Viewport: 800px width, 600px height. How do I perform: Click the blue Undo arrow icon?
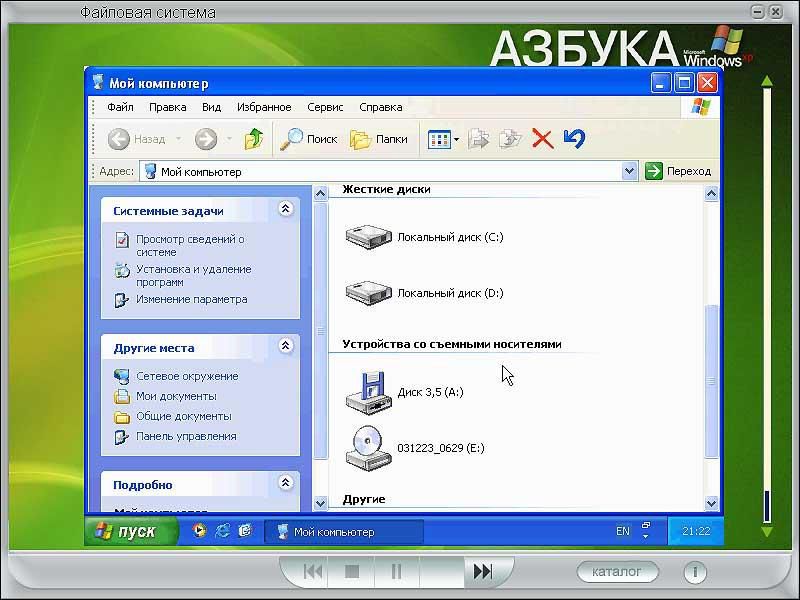[574, 139]
